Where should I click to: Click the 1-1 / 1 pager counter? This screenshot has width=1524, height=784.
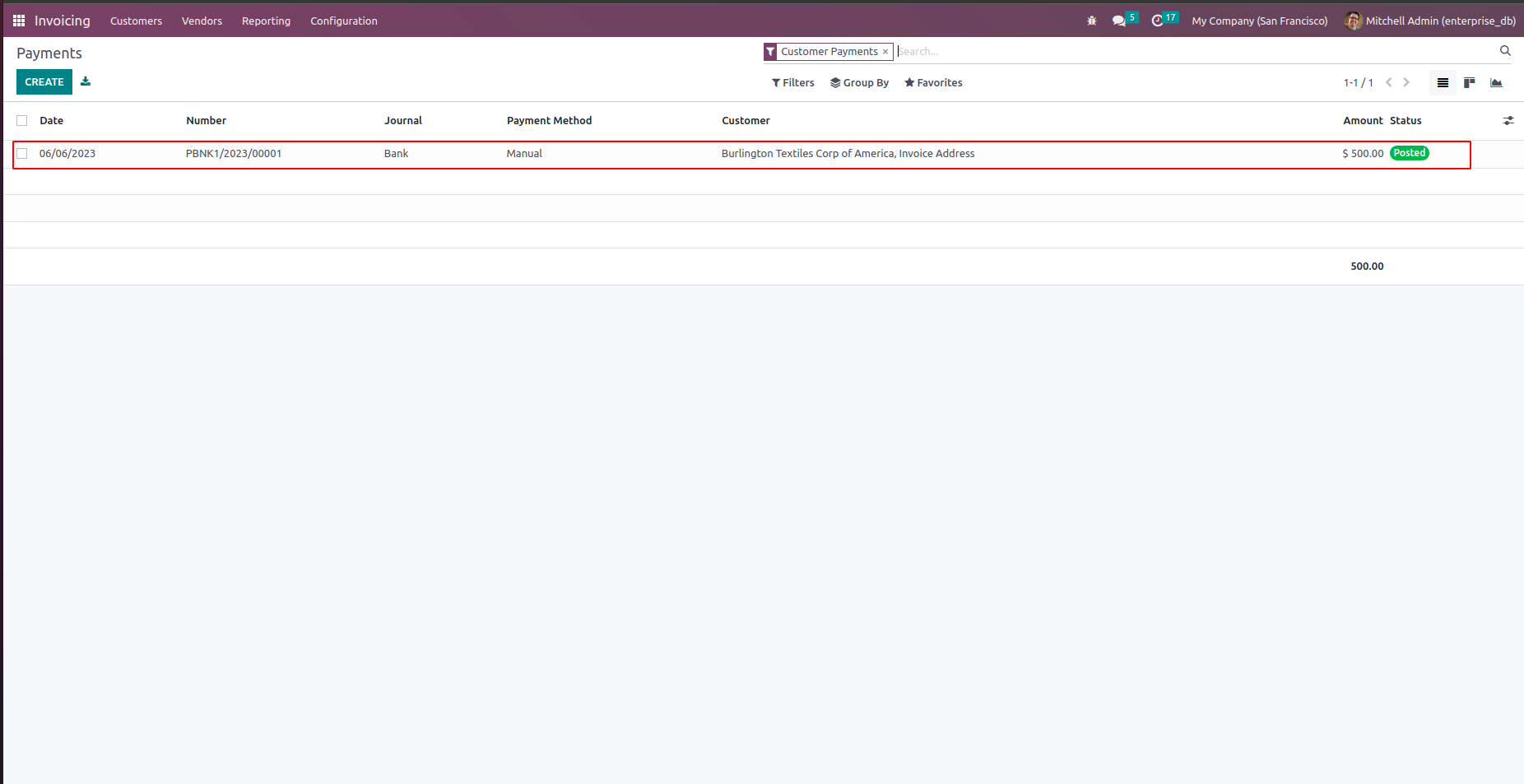[x=1358, y=82]
